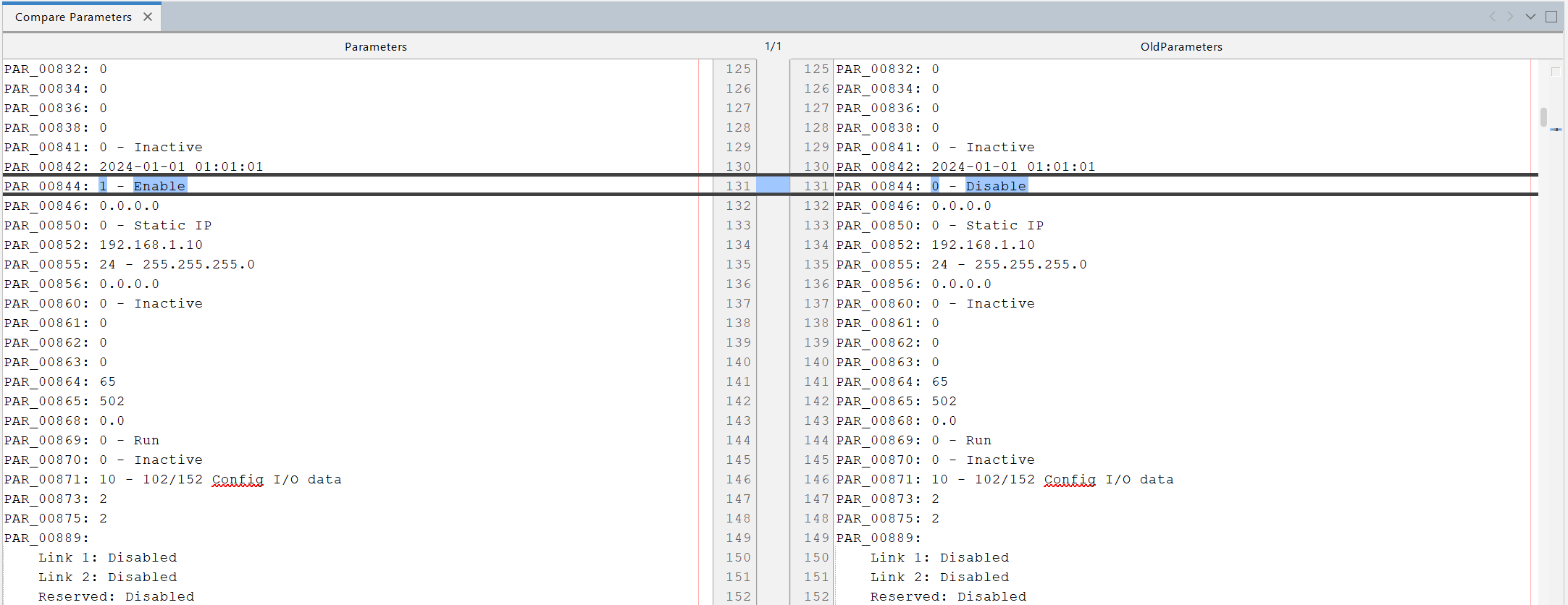
Task: Click 'Link 2: Disabled' in OldParameters pane
Action: pyautogui.click(x=940, y=577)
